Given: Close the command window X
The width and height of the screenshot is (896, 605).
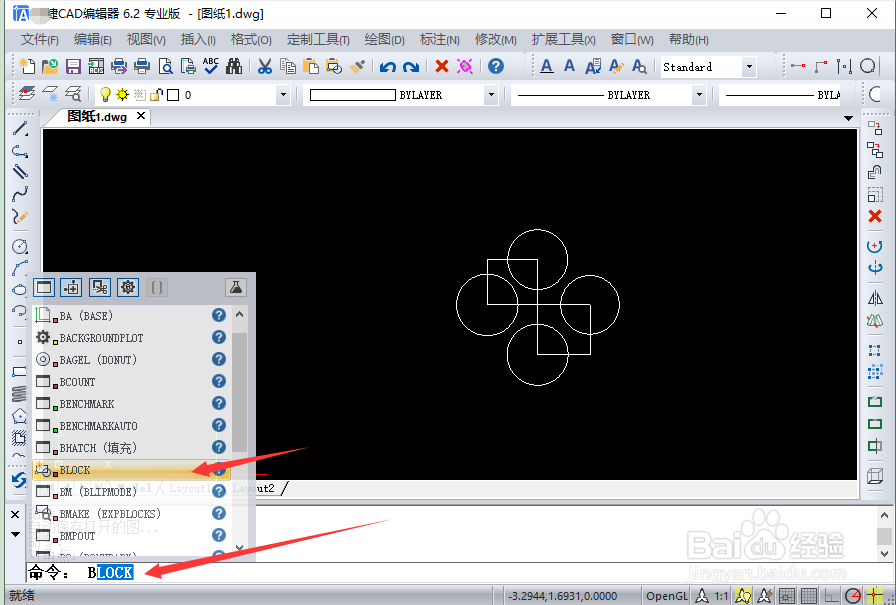Looking at the screenshot, I should click(x=15, y=515).
